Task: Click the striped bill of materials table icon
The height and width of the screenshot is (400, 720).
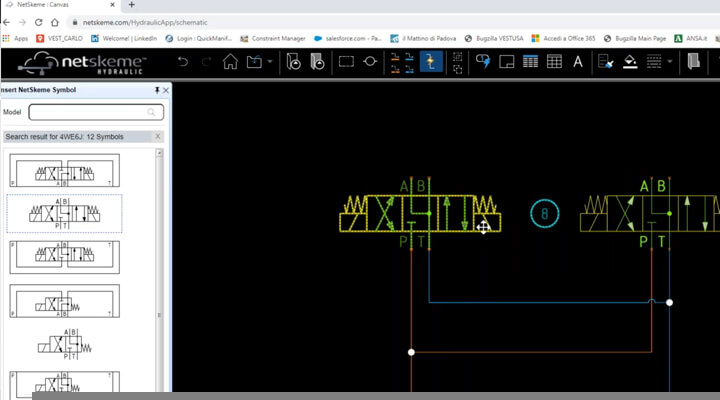Action: [x=530, y=62]
